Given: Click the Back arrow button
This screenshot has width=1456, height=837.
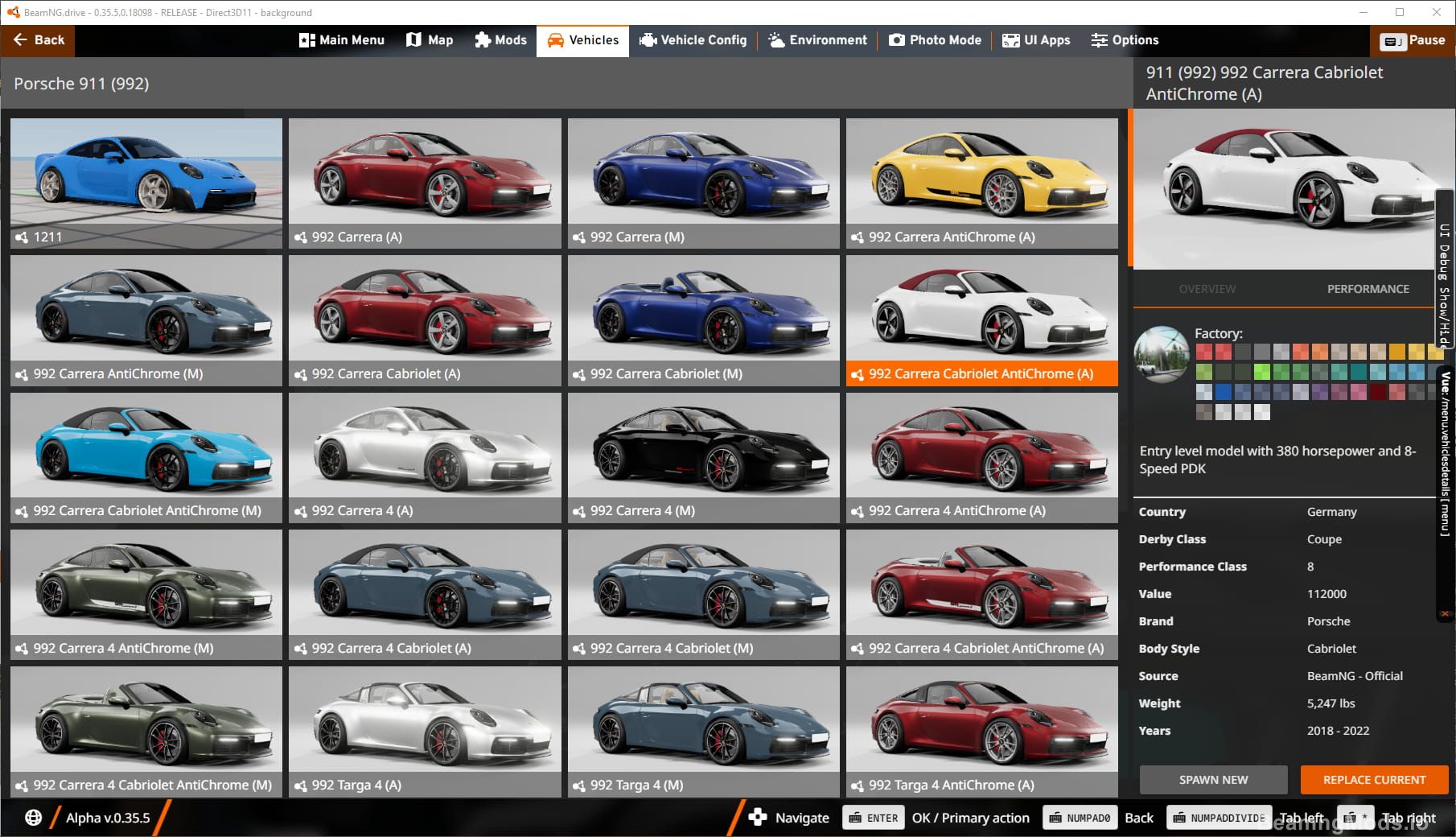Looking at the screenshot, I should click(x=38, y=39).
